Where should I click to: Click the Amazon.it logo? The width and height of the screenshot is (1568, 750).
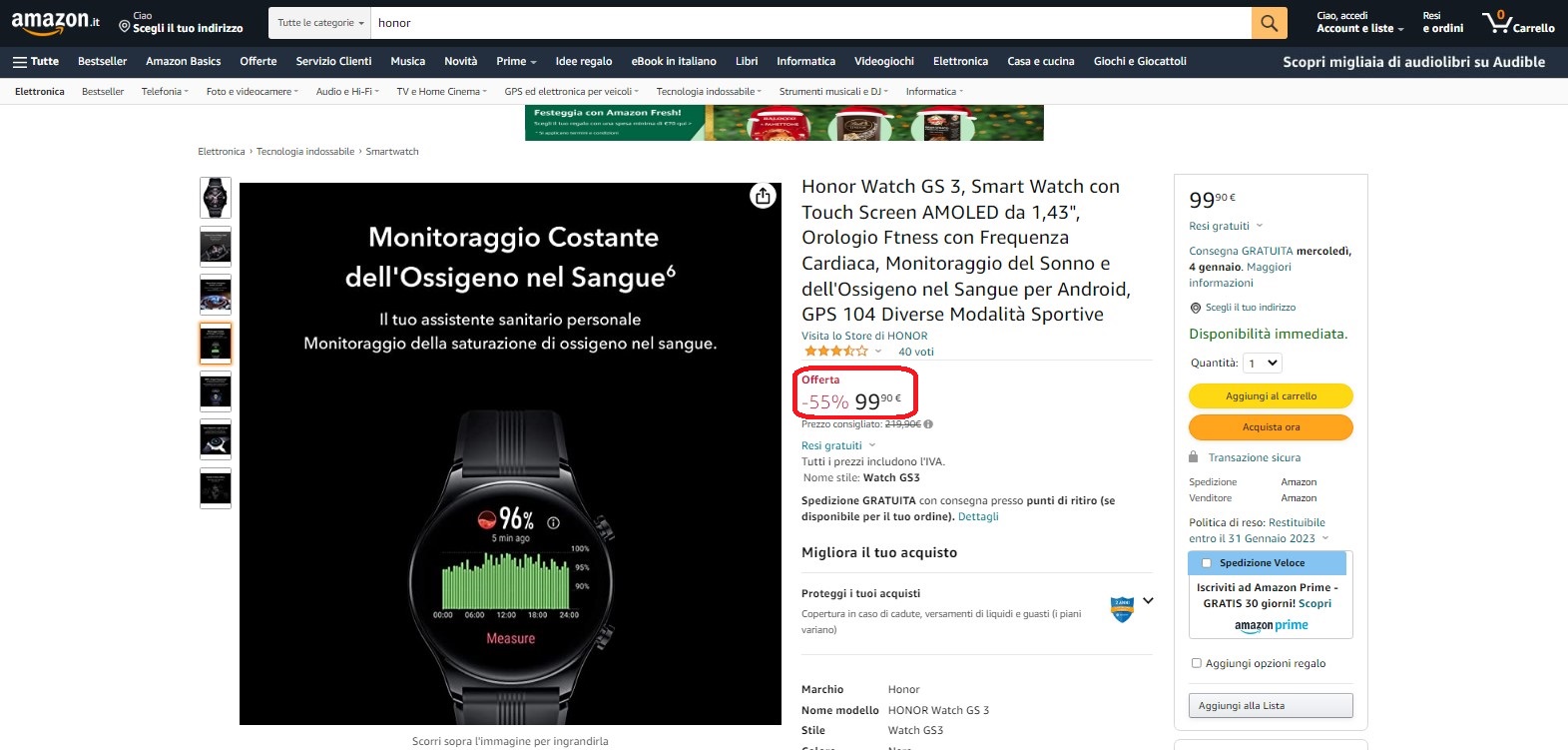coord(55,22)
